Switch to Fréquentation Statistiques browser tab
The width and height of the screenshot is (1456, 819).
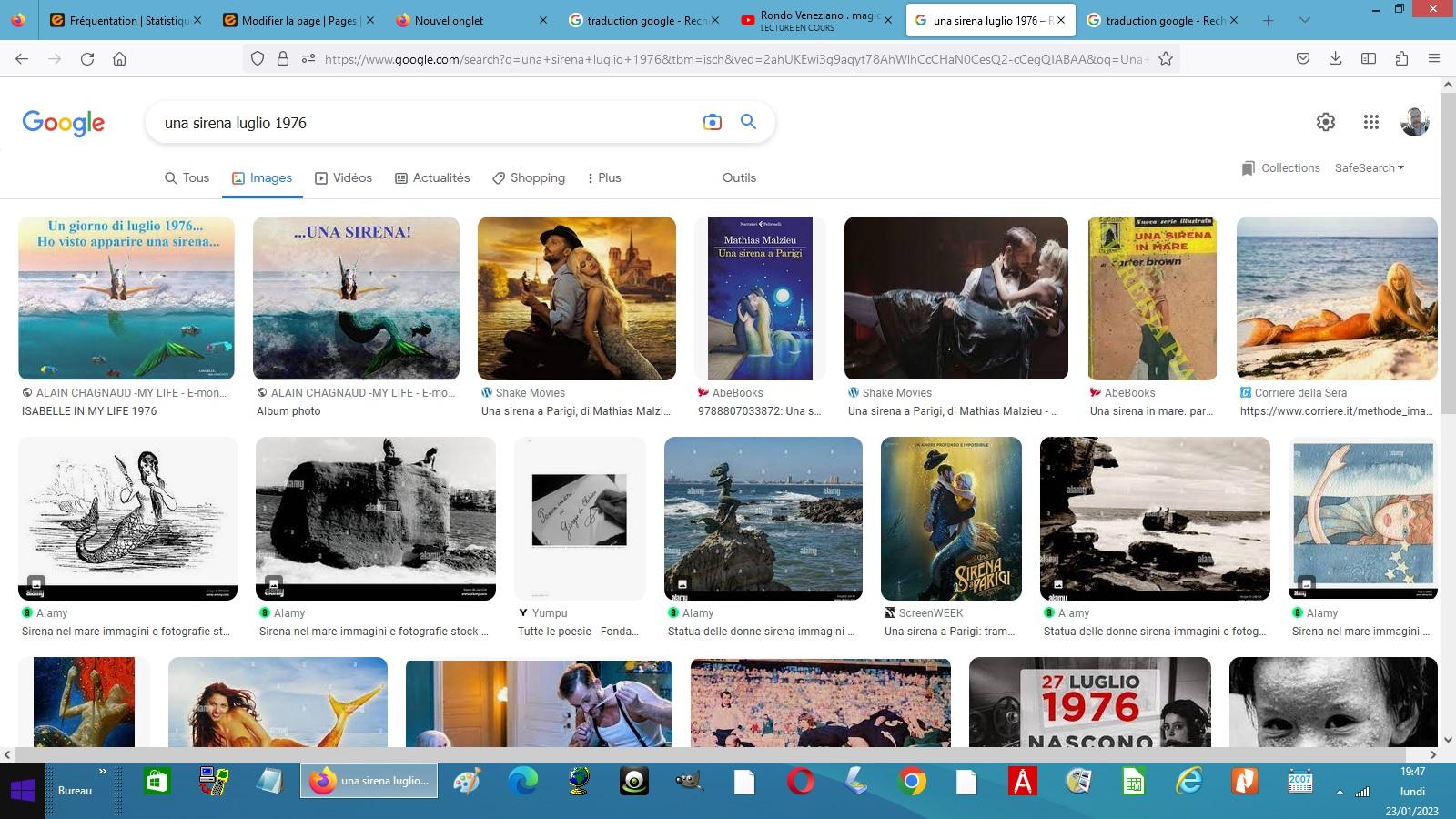click(x=126, y=20)
